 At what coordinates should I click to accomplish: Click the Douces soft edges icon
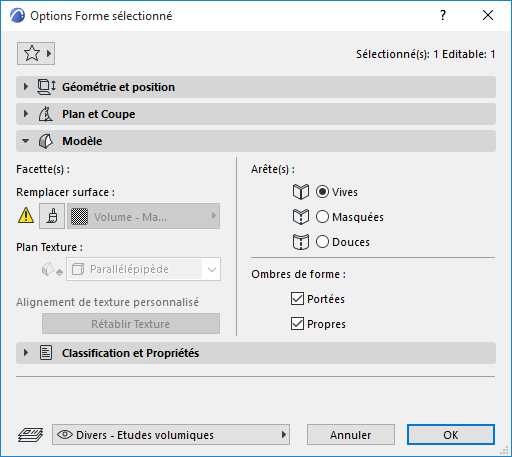[301, 242]
